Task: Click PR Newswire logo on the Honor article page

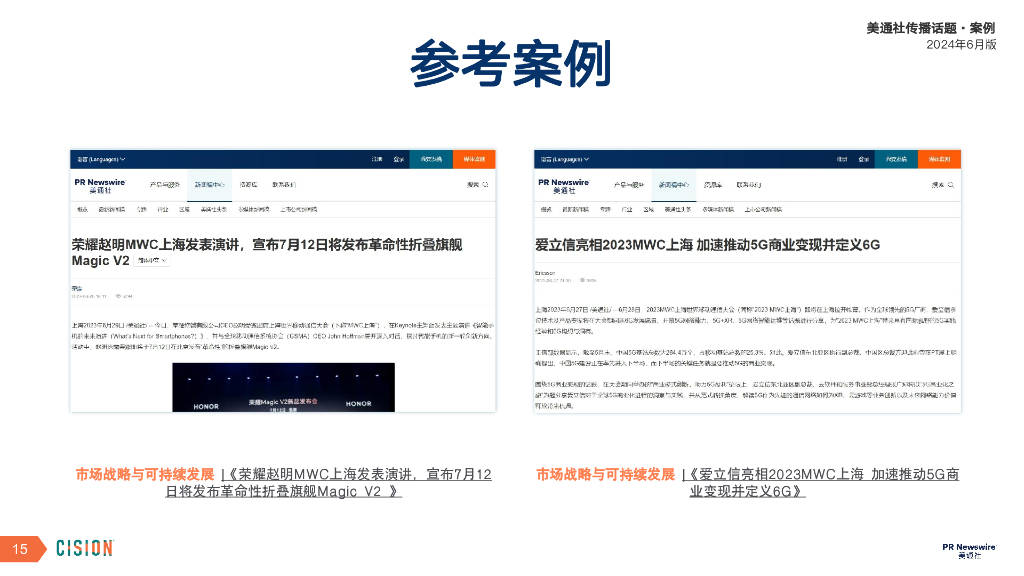Action: pos(100,185)
